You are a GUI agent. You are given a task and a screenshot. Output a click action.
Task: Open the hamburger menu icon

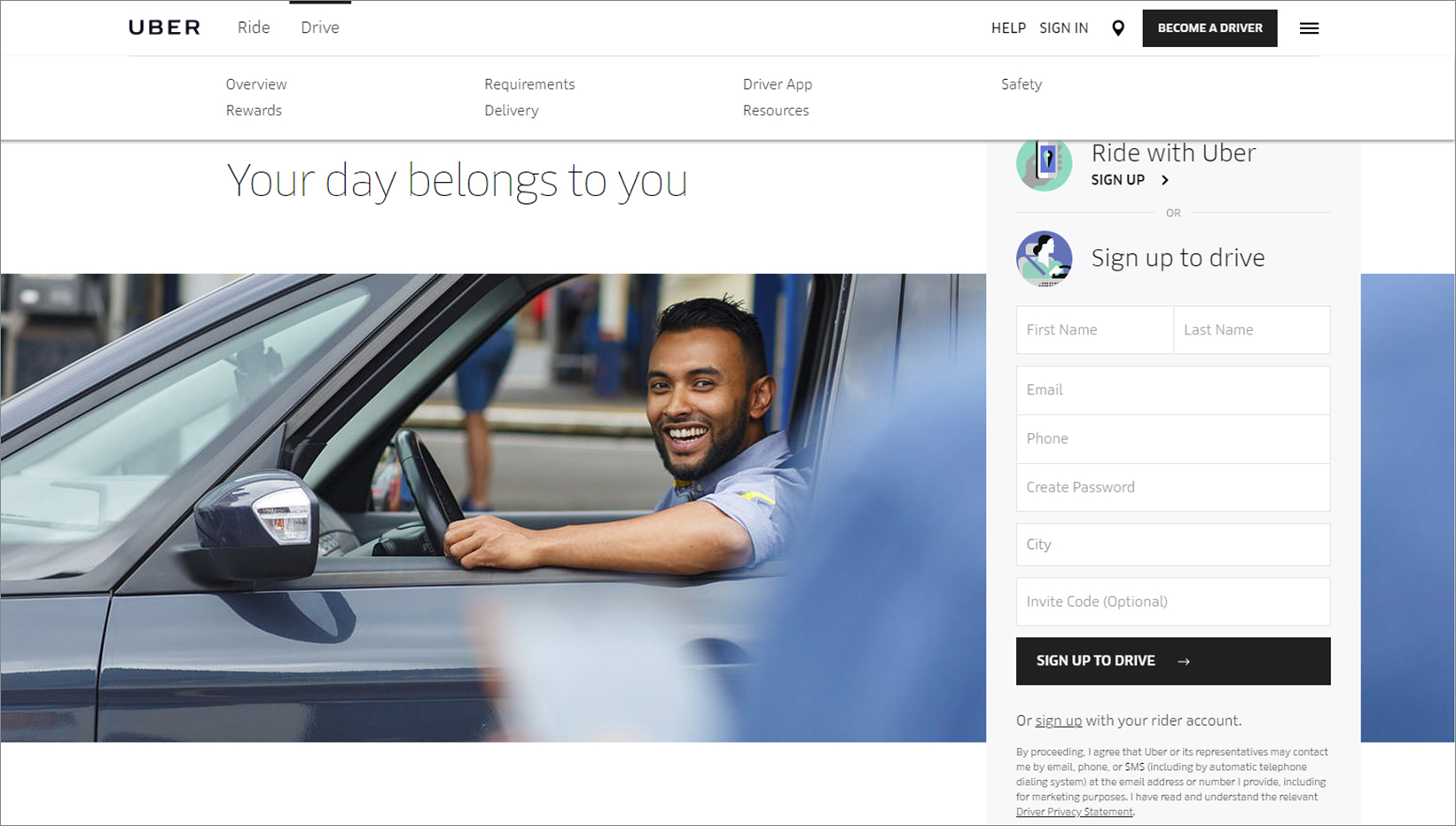(1309, 28)
